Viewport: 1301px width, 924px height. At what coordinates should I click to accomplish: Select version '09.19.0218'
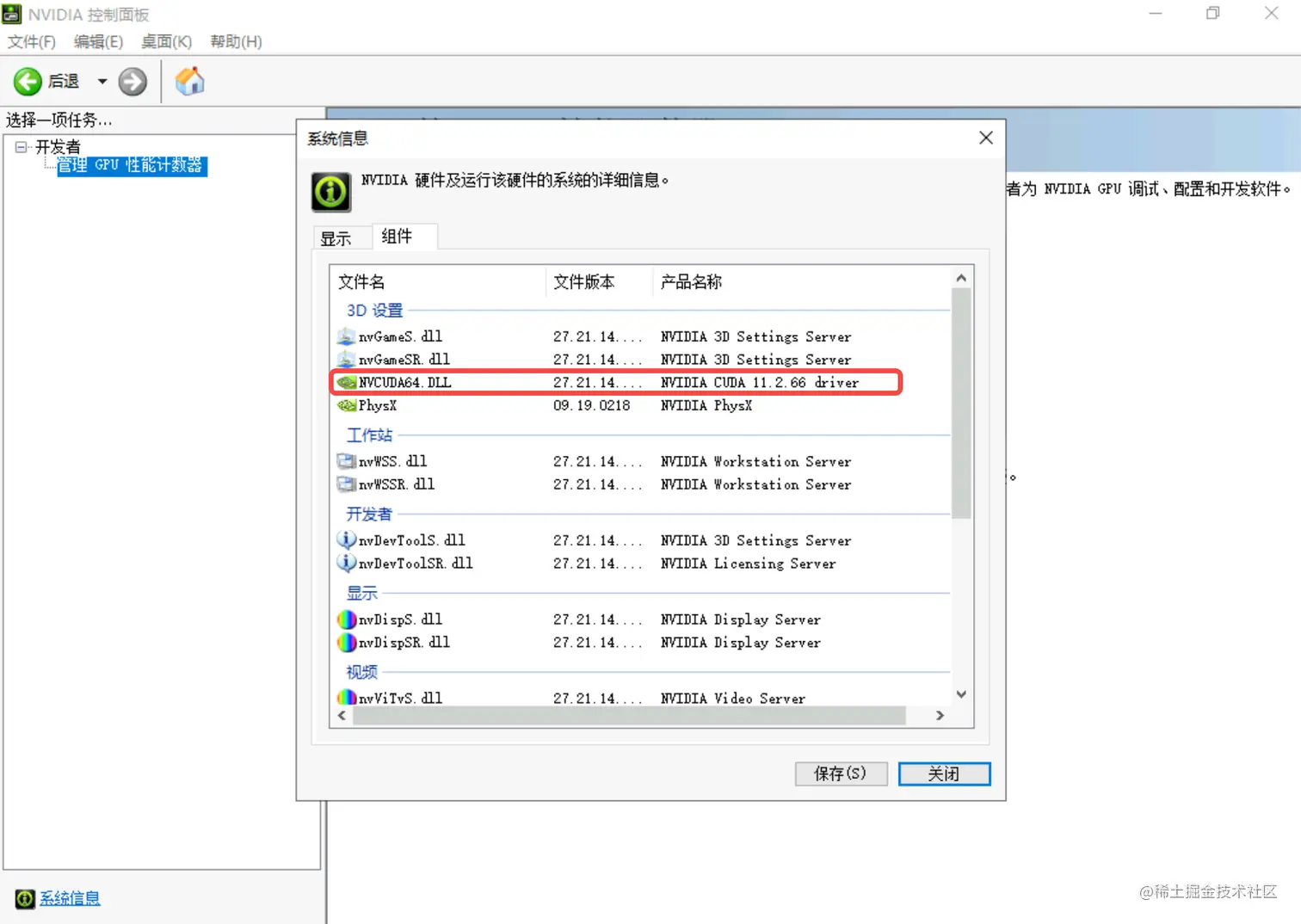click(x=592, y=405)
